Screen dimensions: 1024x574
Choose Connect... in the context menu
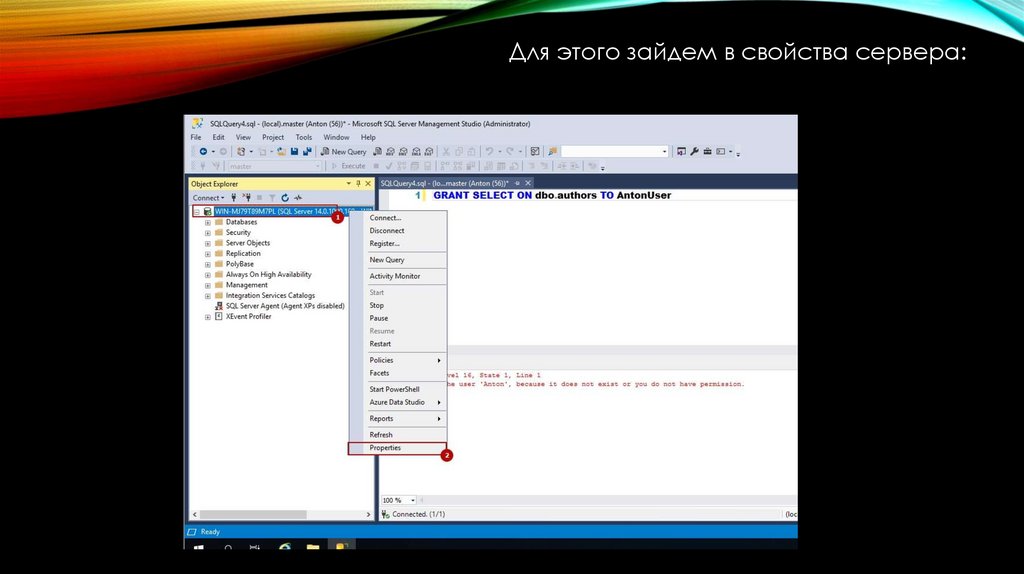click(398, 217)
